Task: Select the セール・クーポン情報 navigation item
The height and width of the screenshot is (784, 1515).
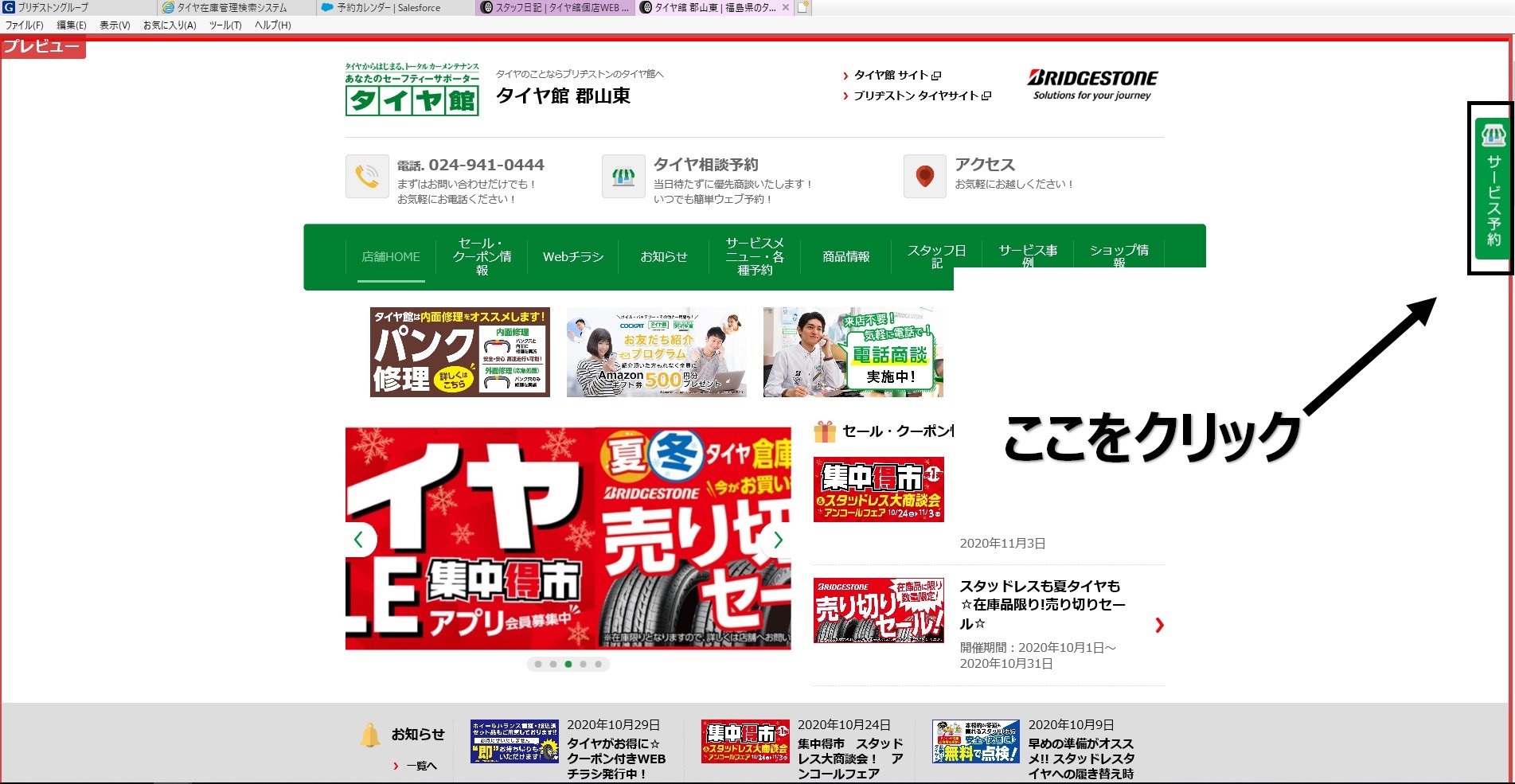Action: coord(482,257)
